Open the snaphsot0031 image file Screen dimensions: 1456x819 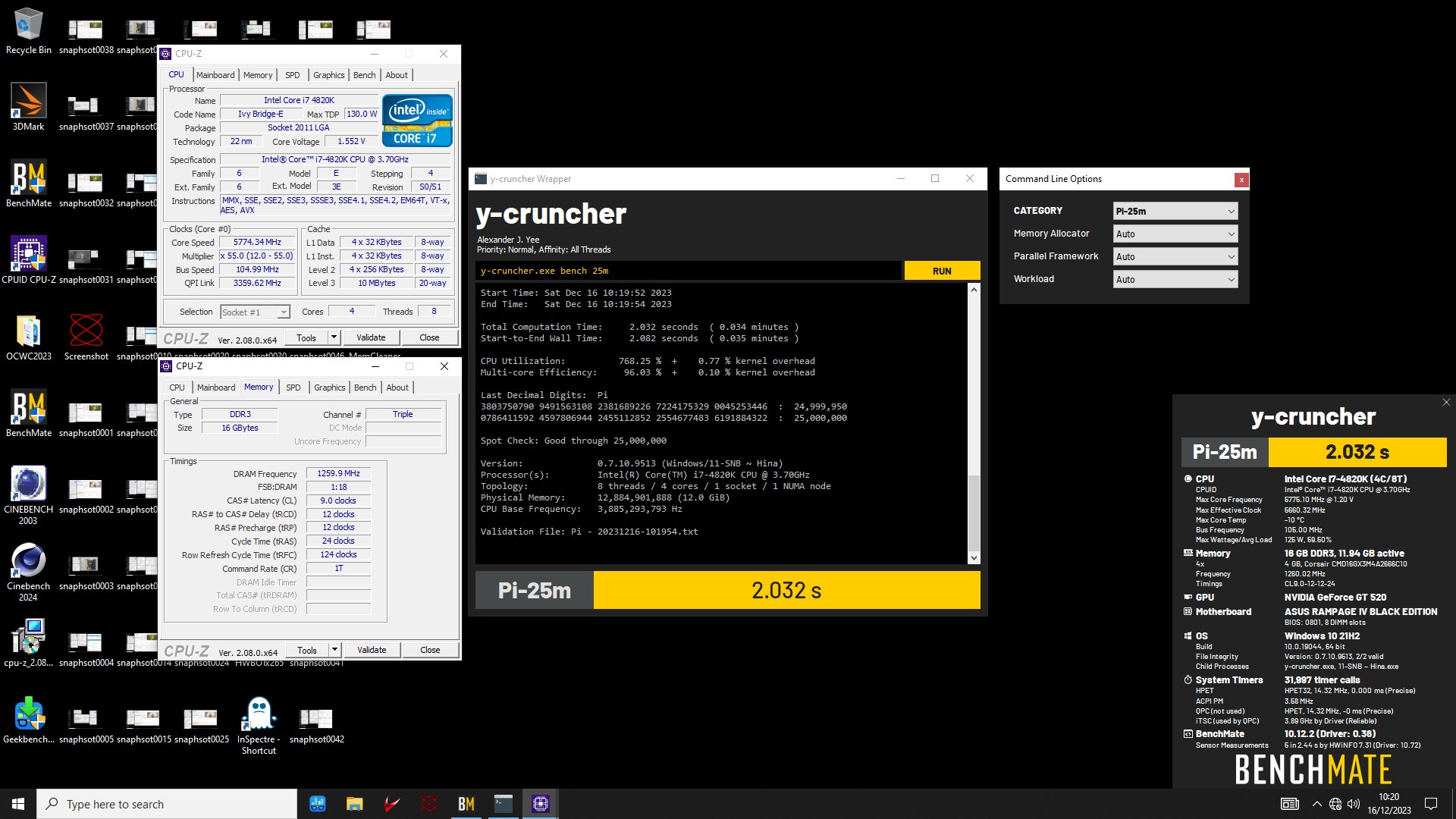pyautogui.click(x=86, y=265)
